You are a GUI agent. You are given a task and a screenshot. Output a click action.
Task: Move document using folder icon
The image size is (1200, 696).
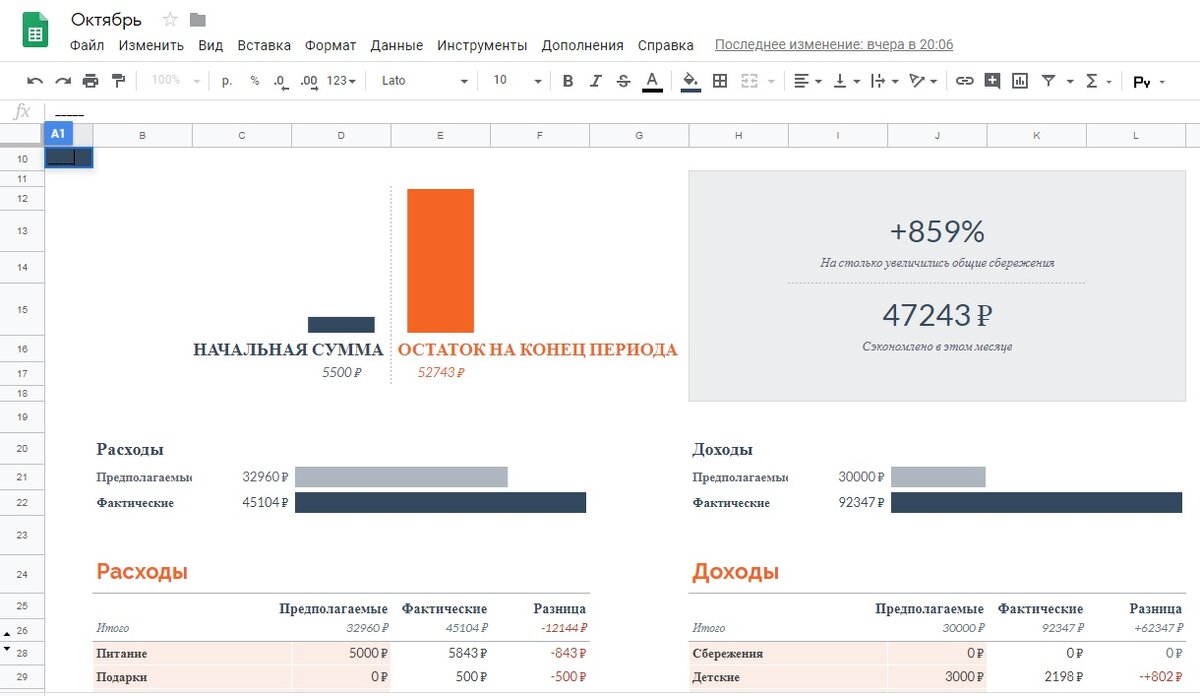(x=197, y=19)
